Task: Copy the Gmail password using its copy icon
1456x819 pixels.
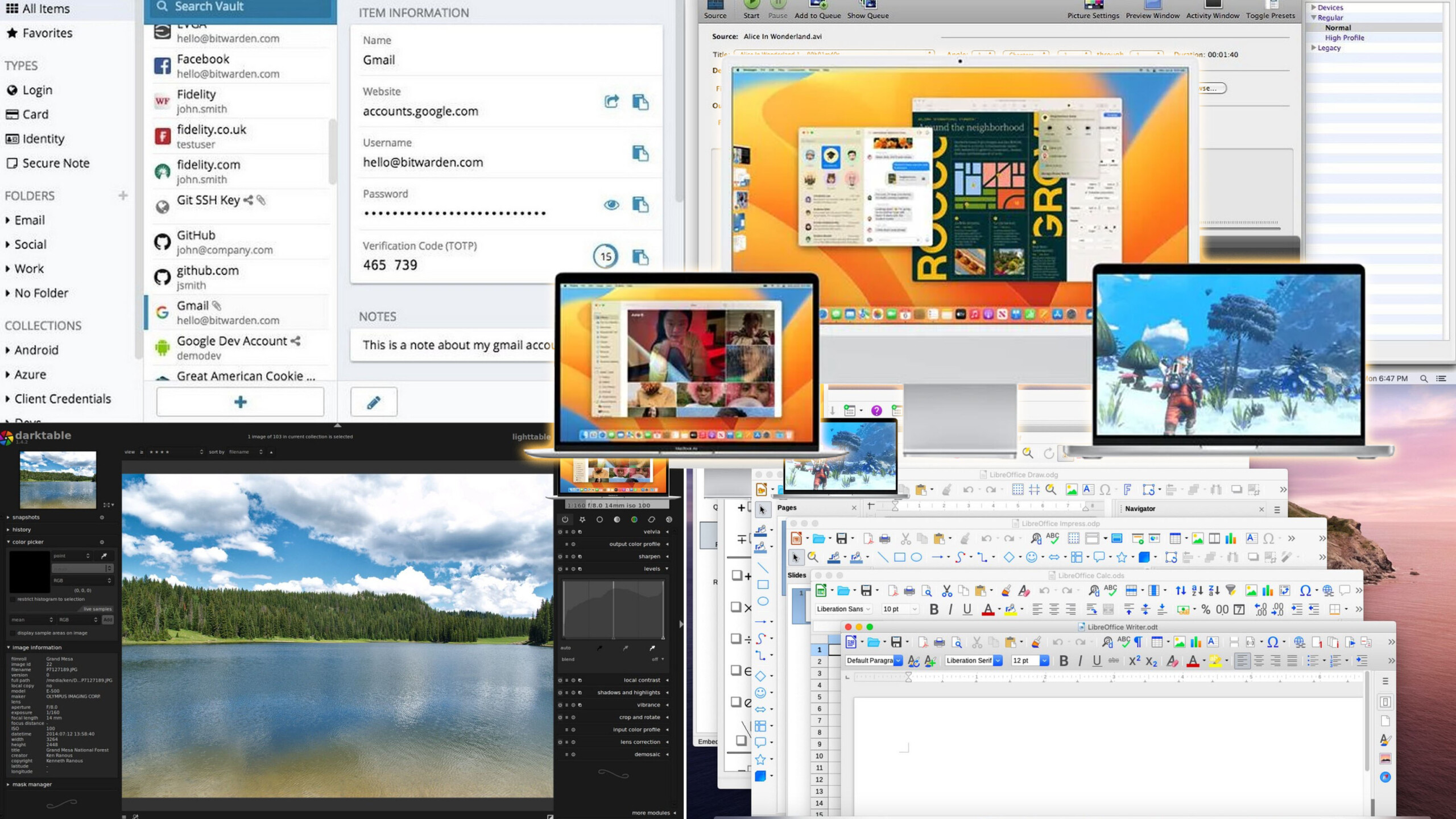Action: coord(640,204)
